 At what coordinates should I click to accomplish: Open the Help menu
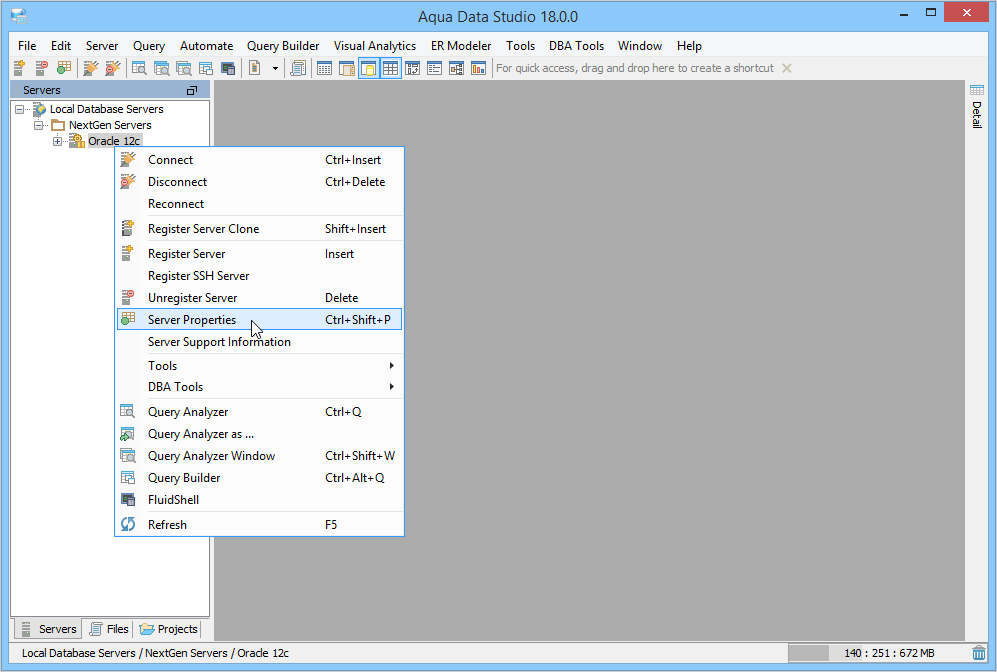click(x=689, y=46)
